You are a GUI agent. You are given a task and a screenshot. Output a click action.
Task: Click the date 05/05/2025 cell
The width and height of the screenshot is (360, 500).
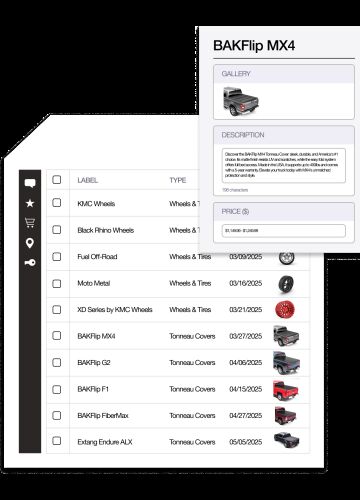pyautogui.click(x=246, y=442)
